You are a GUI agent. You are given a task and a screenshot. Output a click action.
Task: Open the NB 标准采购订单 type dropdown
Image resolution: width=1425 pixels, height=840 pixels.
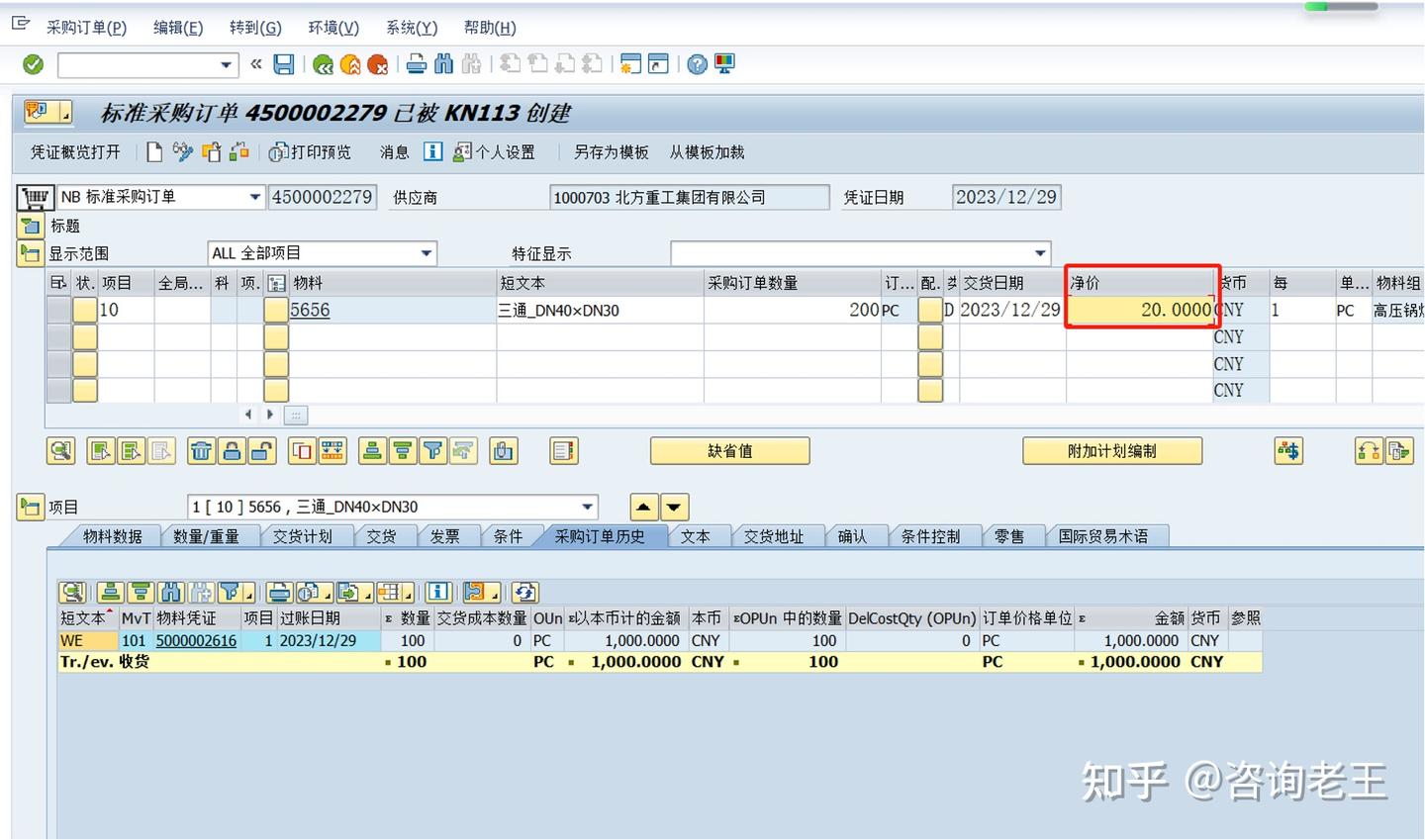pyautogui.click(x=255, y=198)
